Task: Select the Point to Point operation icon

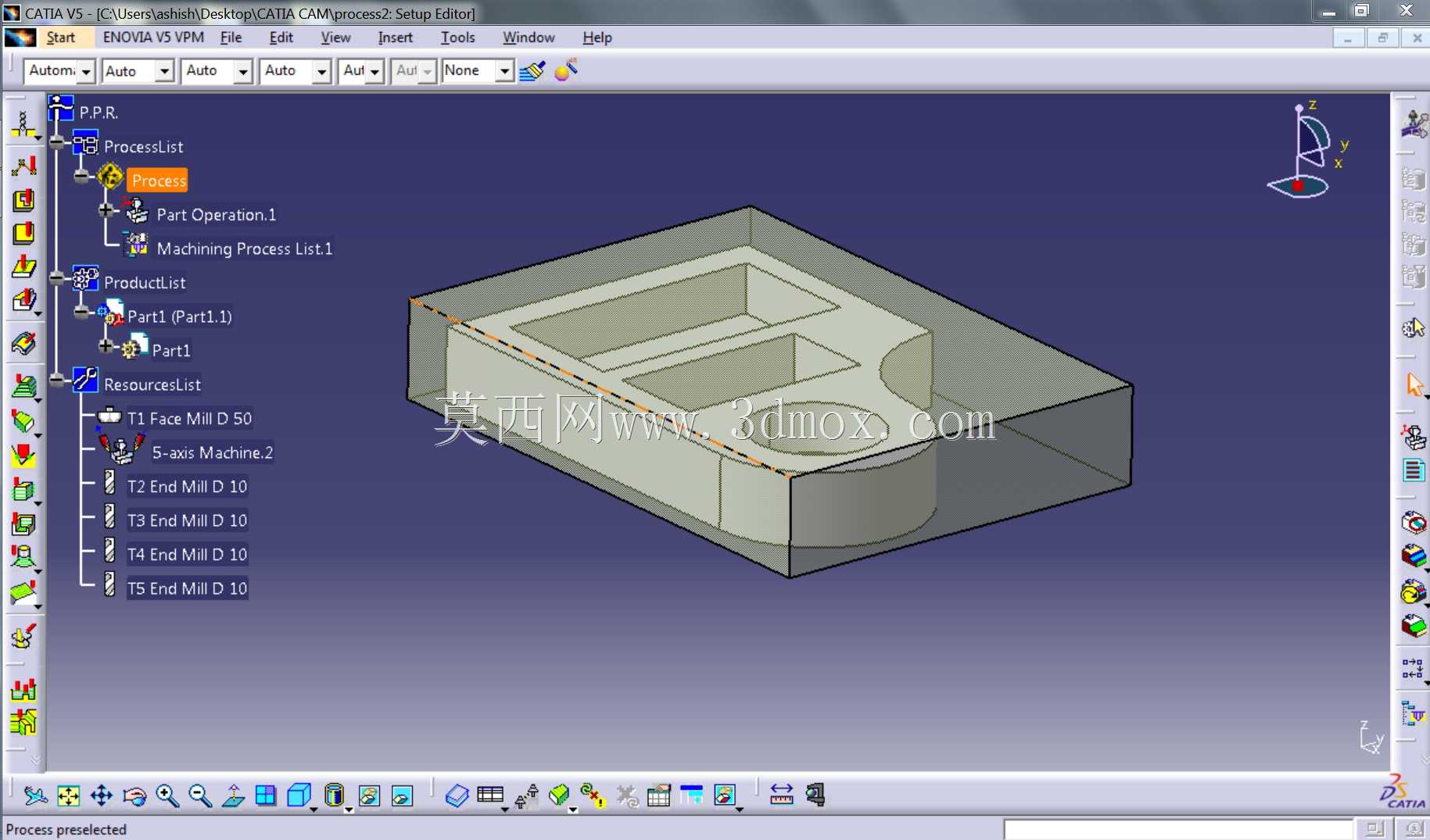Action: [23, 166]
